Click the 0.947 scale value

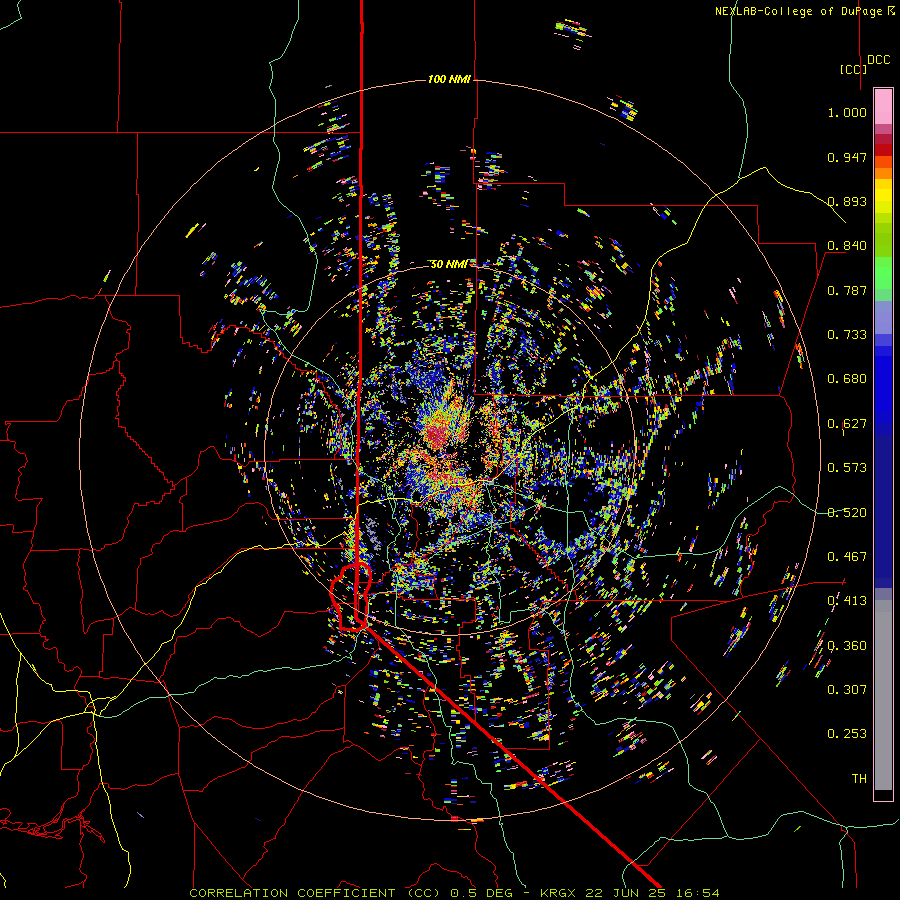pos(847,157)
